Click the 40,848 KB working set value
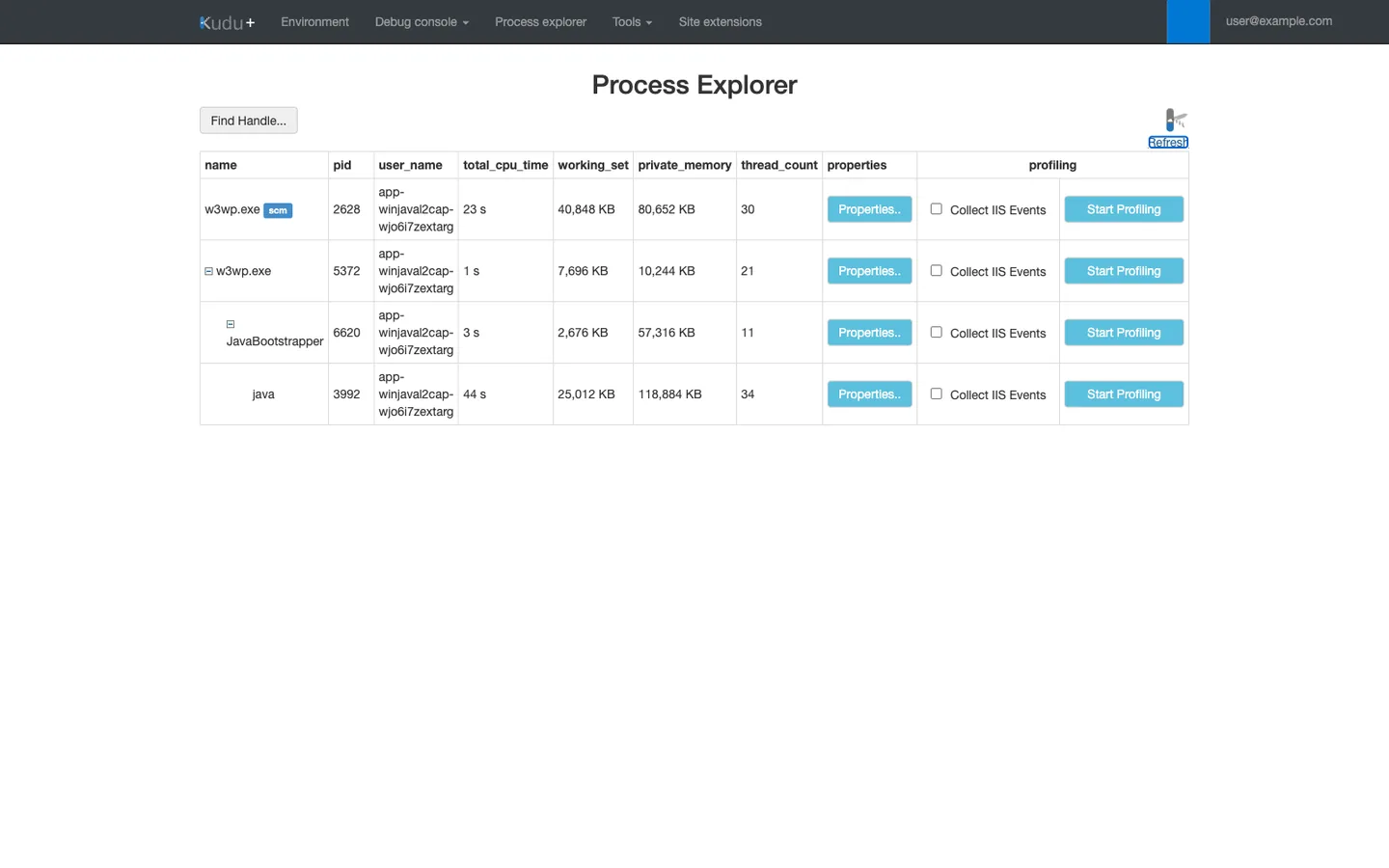Screen dimensions: 1389x868 pyautogui.click(x=586, y=209)
